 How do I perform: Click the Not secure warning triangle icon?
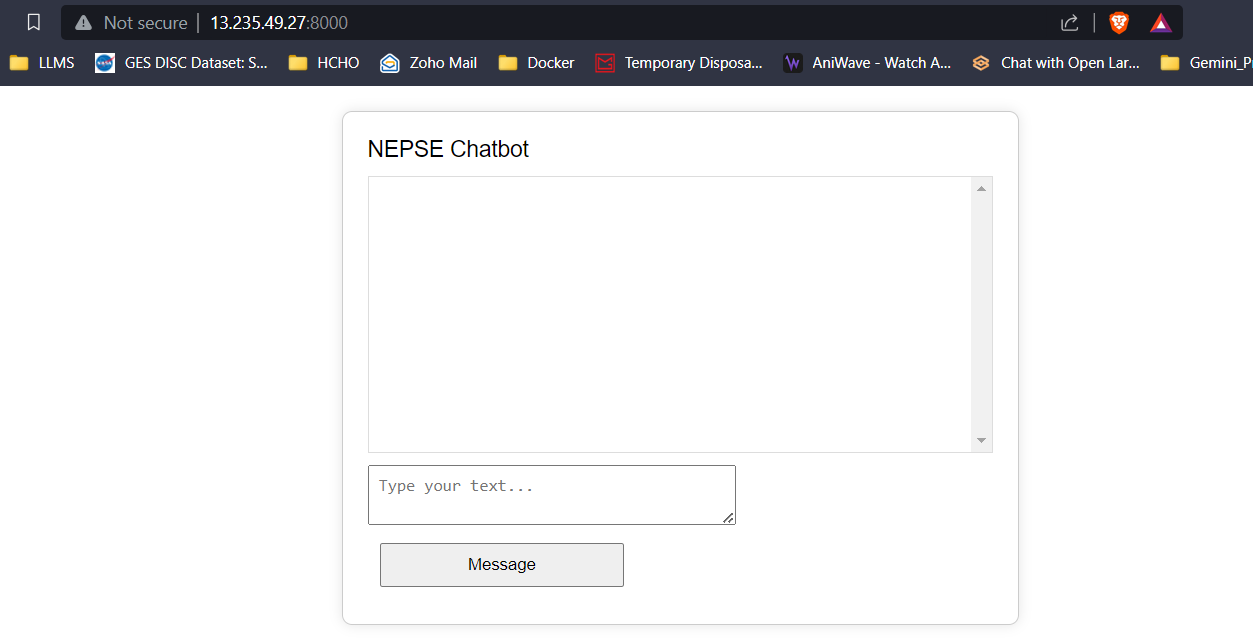click(83, 22)
